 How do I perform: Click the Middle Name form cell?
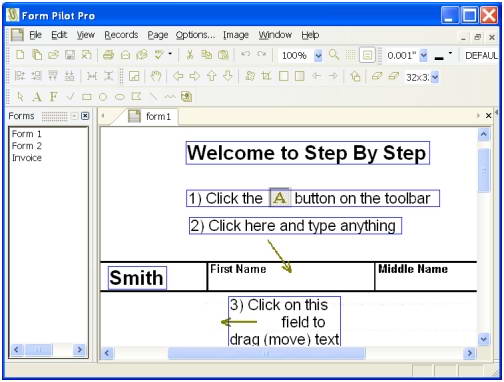pos(426,277)
